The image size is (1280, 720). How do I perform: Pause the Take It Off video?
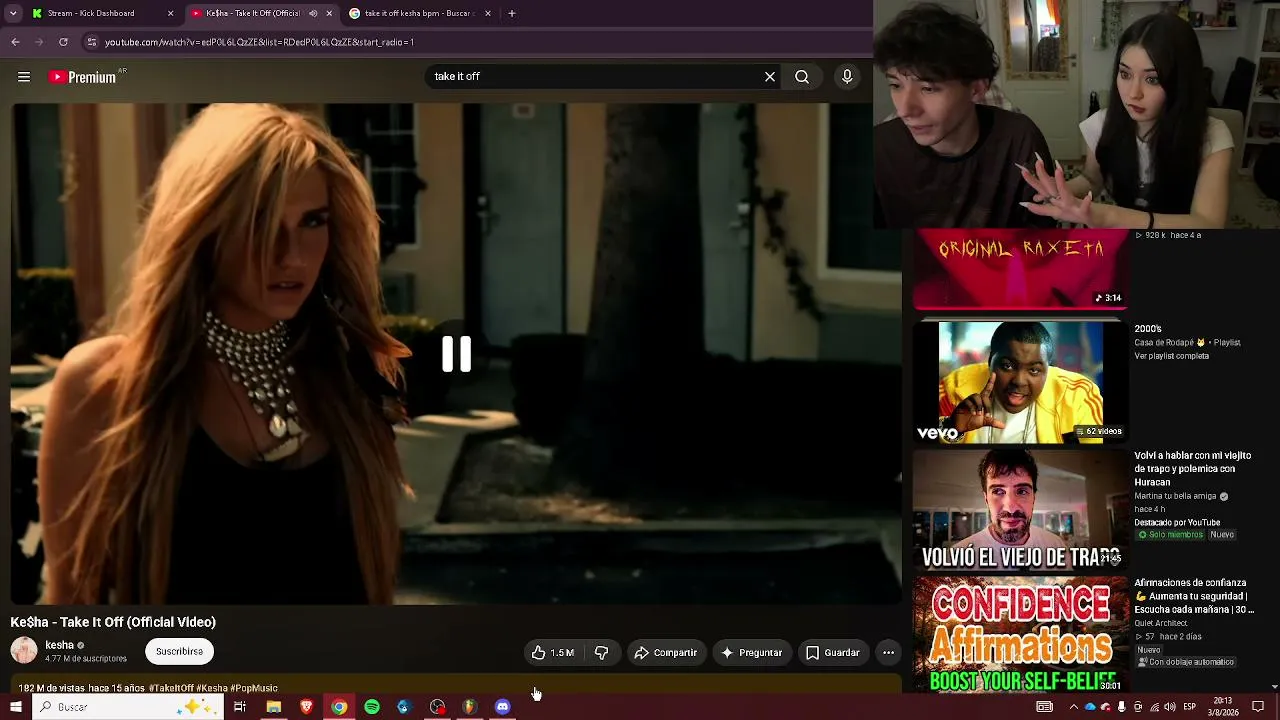pos(457,354)
